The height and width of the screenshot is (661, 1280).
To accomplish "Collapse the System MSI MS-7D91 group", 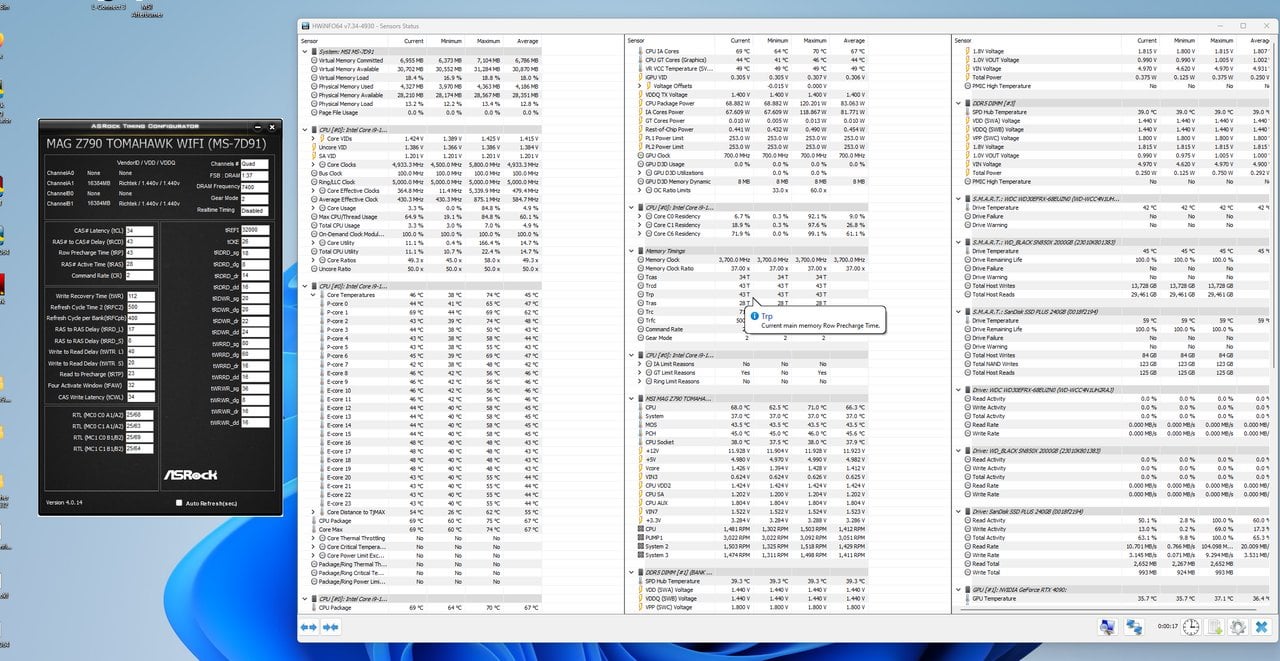I will coord(305,51).
